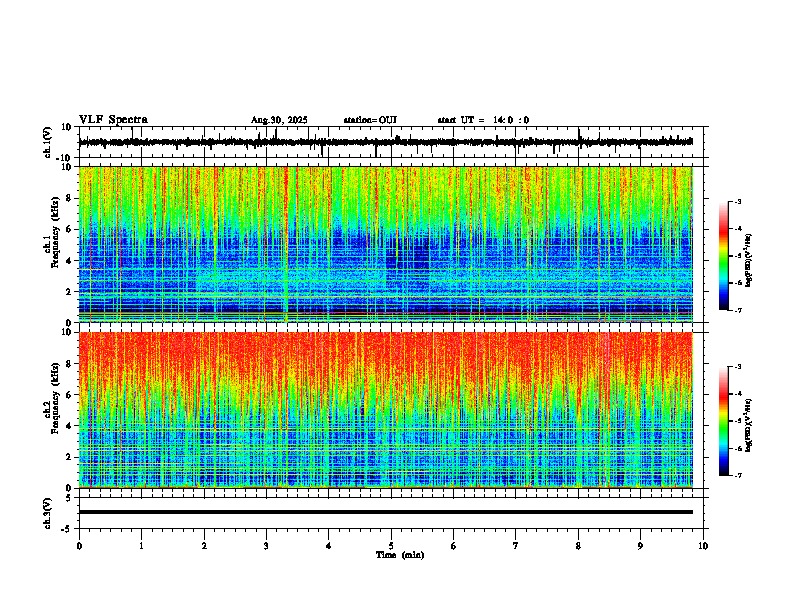This screenshot has width=792, height=612.
Task: Click time-axis tick label "7"
Action: (516, 546)
